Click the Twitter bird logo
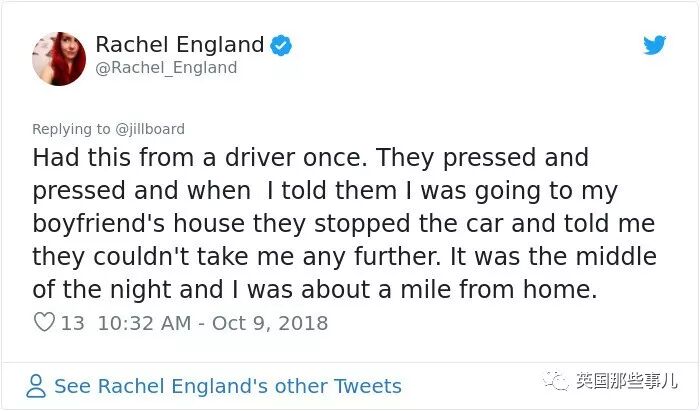This screenshot has height=411, width=700. point(654,45)
